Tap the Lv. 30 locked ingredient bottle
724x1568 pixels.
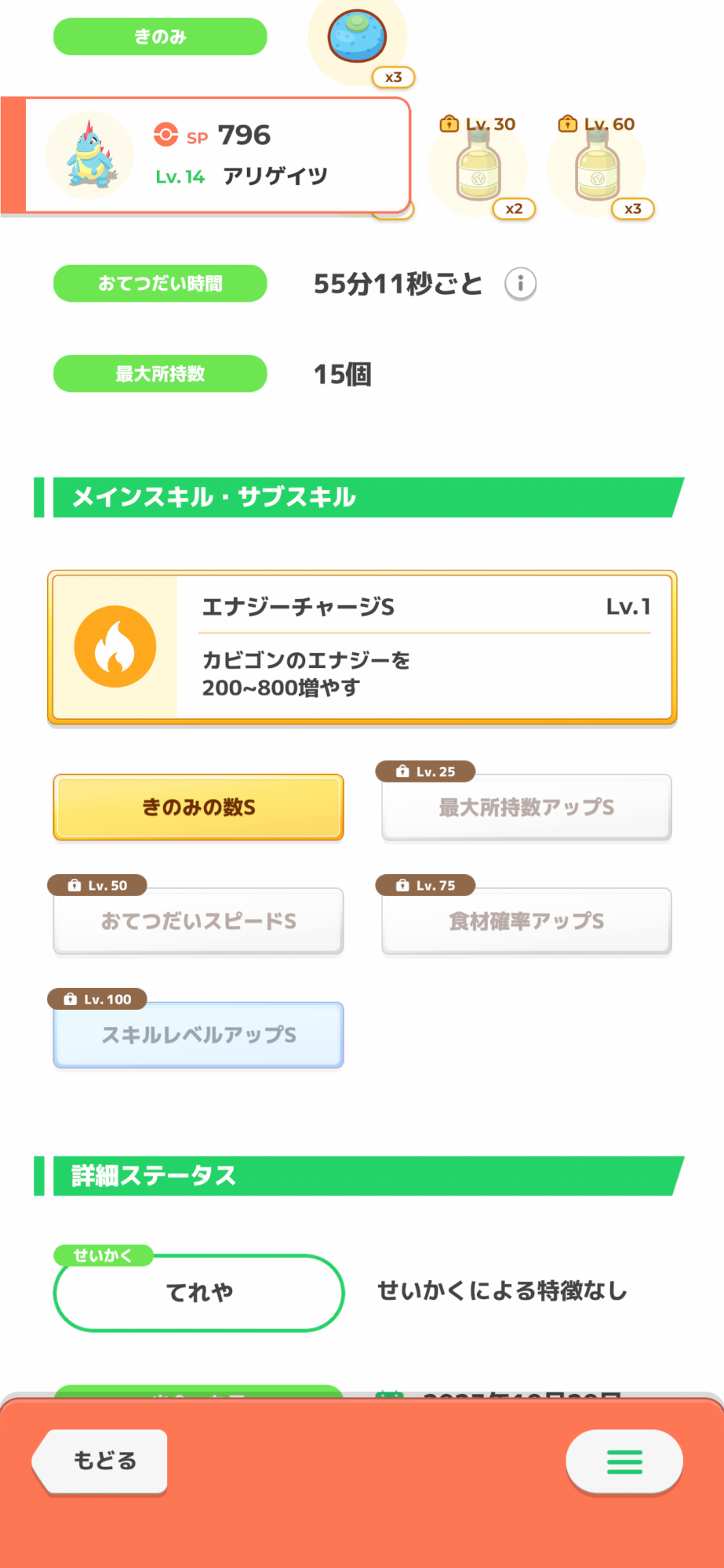[x=478, y=166]
